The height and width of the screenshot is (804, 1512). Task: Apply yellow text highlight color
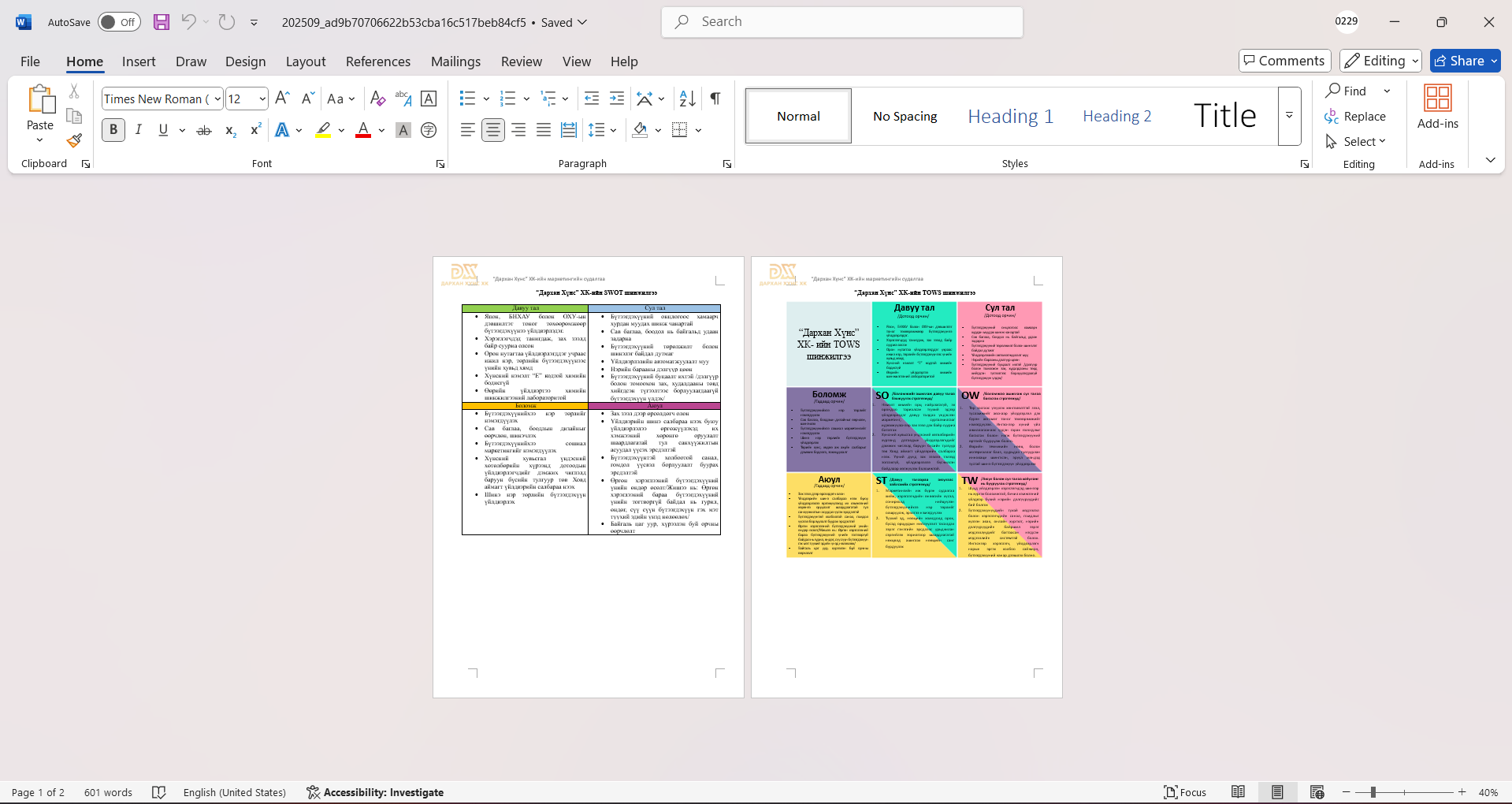pyautogui.click(x=323, y=130)
